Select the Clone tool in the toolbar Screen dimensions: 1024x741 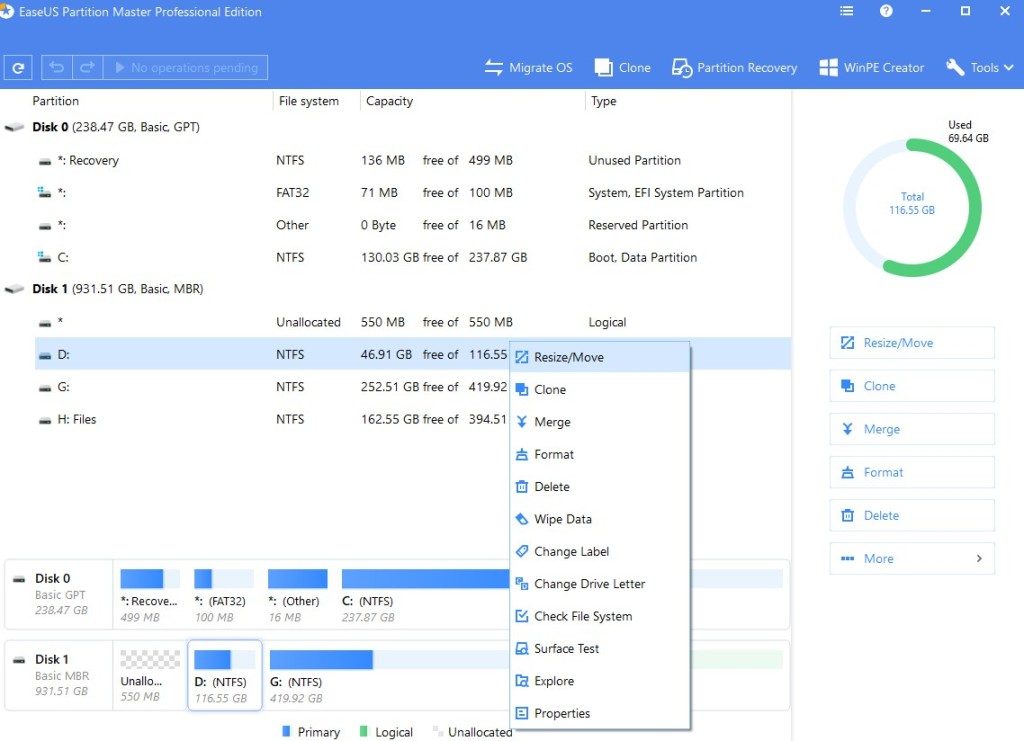pyautogui.click(x=622, y=67)
